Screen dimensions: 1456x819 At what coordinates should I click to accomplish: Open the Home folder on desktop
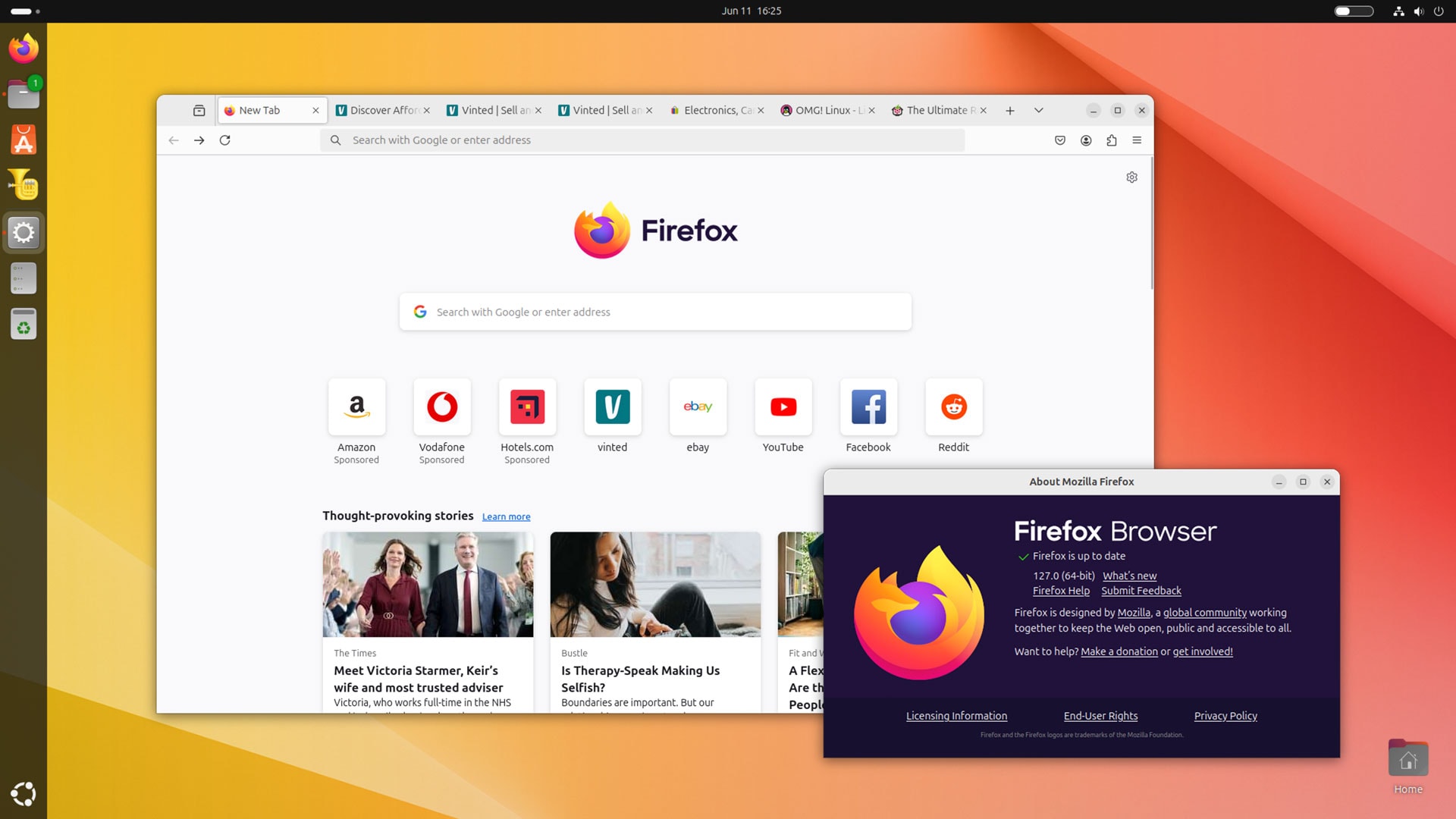(x=1408, y=766)
